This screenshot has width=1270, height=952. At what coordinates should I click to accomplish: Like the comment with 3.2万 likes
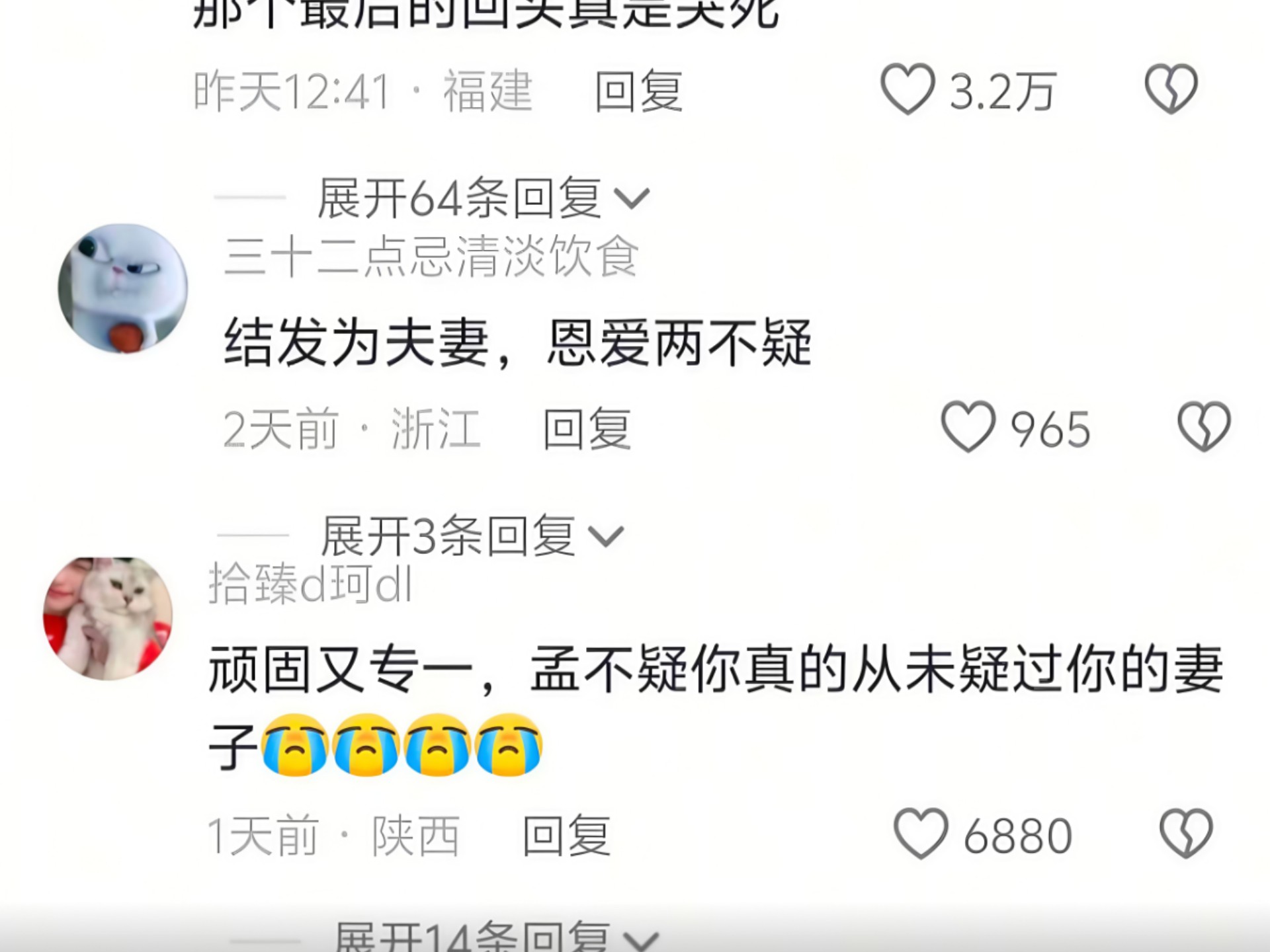click(908, 89)
